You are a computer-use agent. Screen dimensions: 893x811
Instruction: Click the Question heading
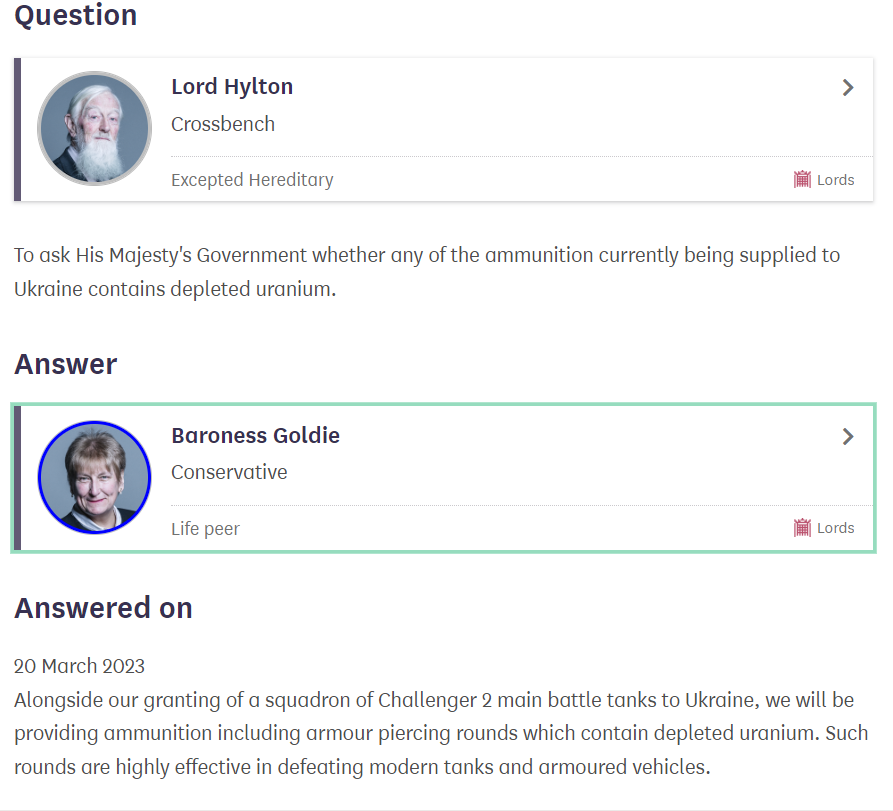tap(76, 16)
